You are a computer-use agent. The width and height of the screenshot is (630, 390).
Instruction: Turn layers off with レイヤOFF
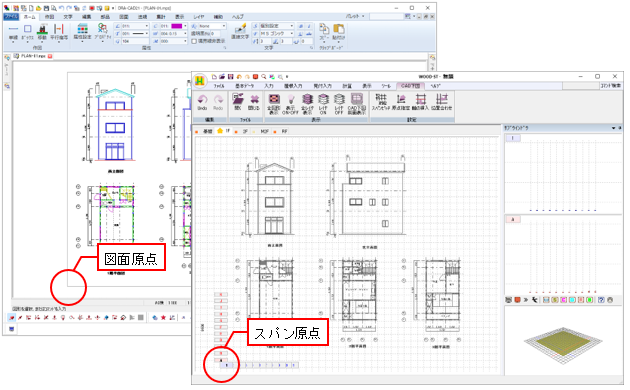(339, 104)
